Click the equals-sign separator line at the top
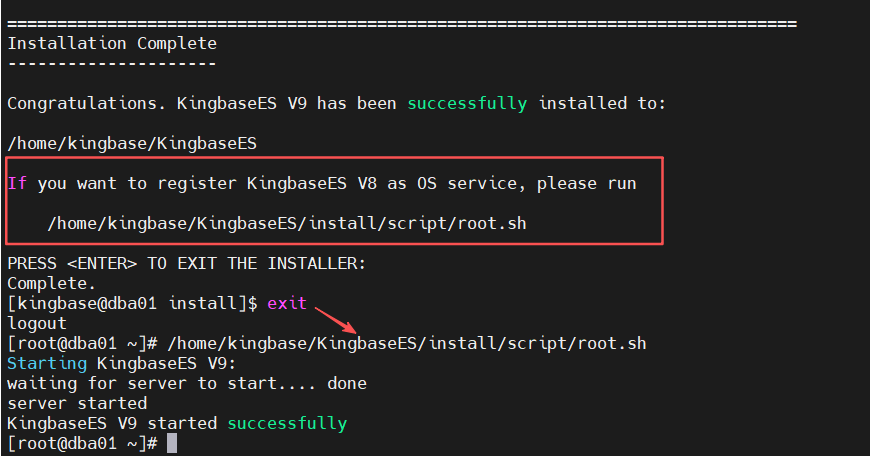The height and width of the screenshot is (456, 870). [x=402, y=24]
